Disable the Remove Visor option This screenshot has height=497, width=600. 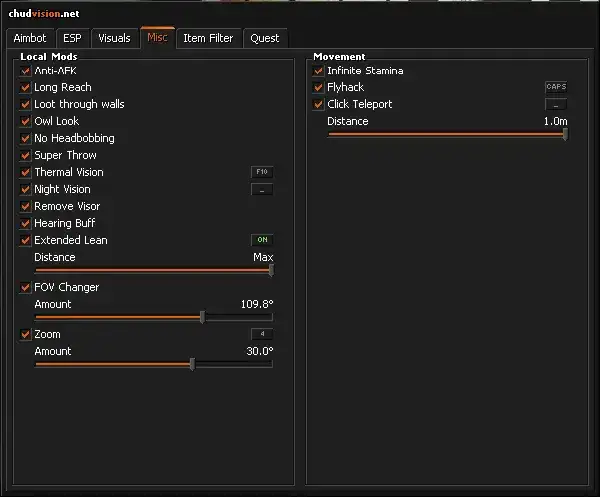26,206
